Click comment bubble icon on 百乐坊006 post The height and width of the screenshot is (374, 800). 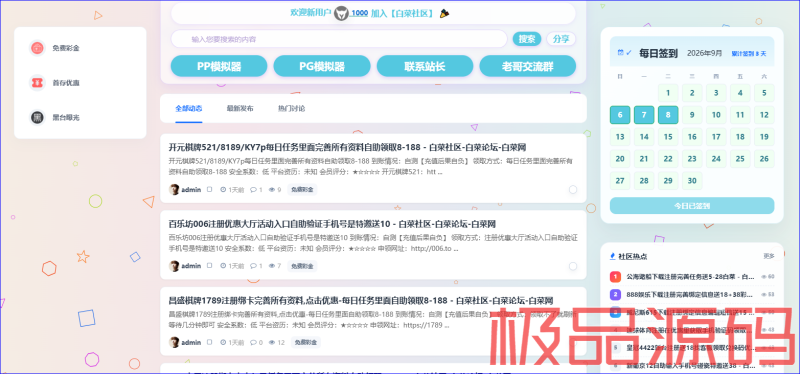point(253,266)
